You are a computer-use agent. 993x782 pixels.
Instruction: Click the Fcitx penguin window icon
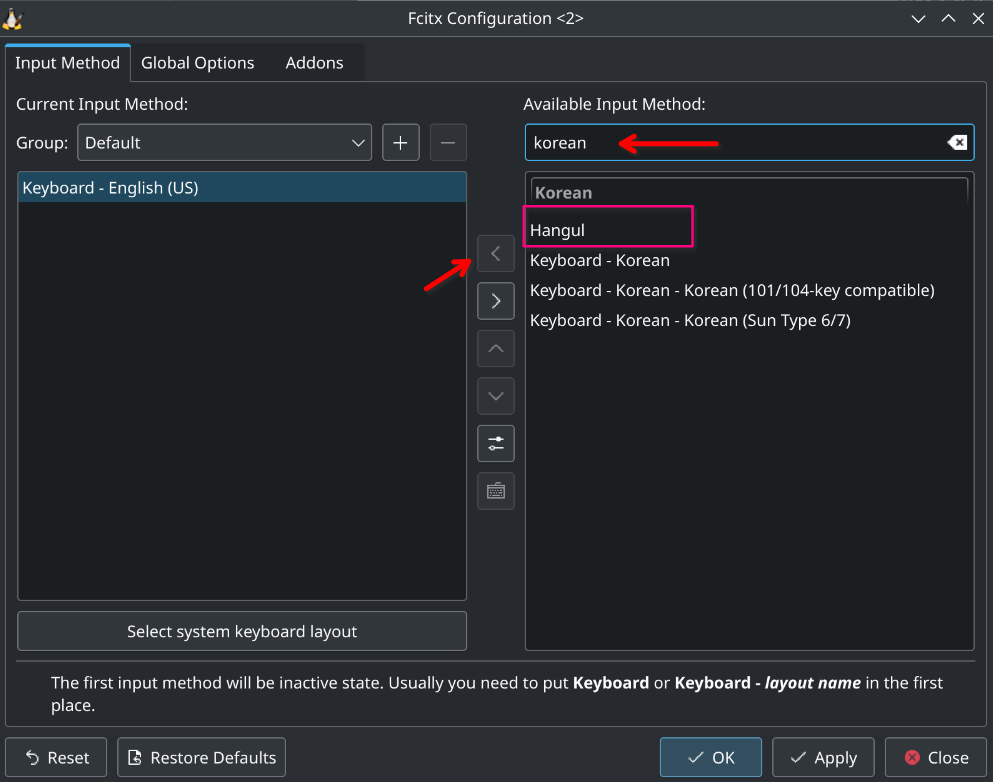(13, 18)
